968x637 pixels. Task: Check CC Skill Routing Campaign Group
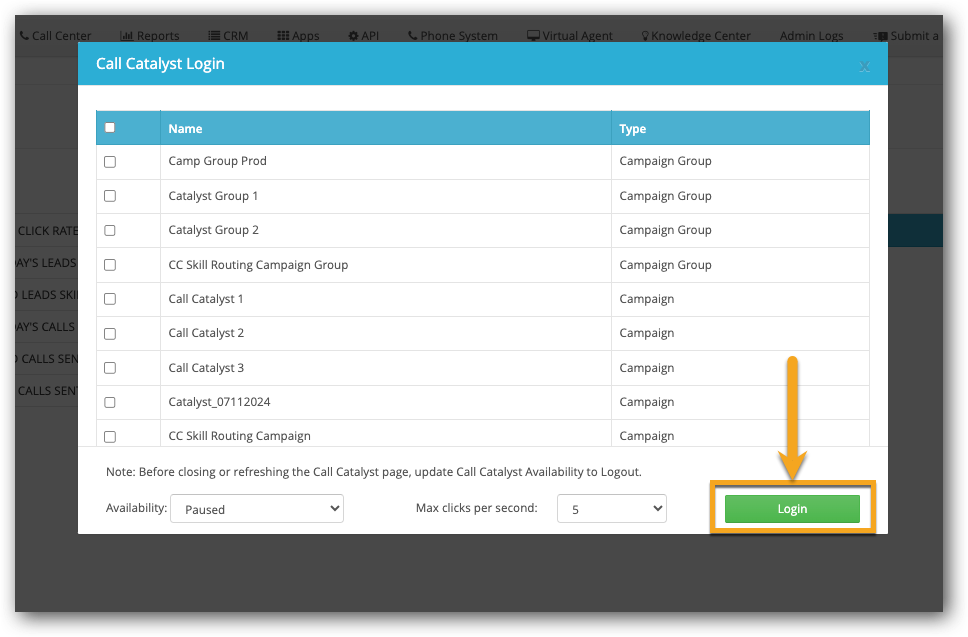110,265
